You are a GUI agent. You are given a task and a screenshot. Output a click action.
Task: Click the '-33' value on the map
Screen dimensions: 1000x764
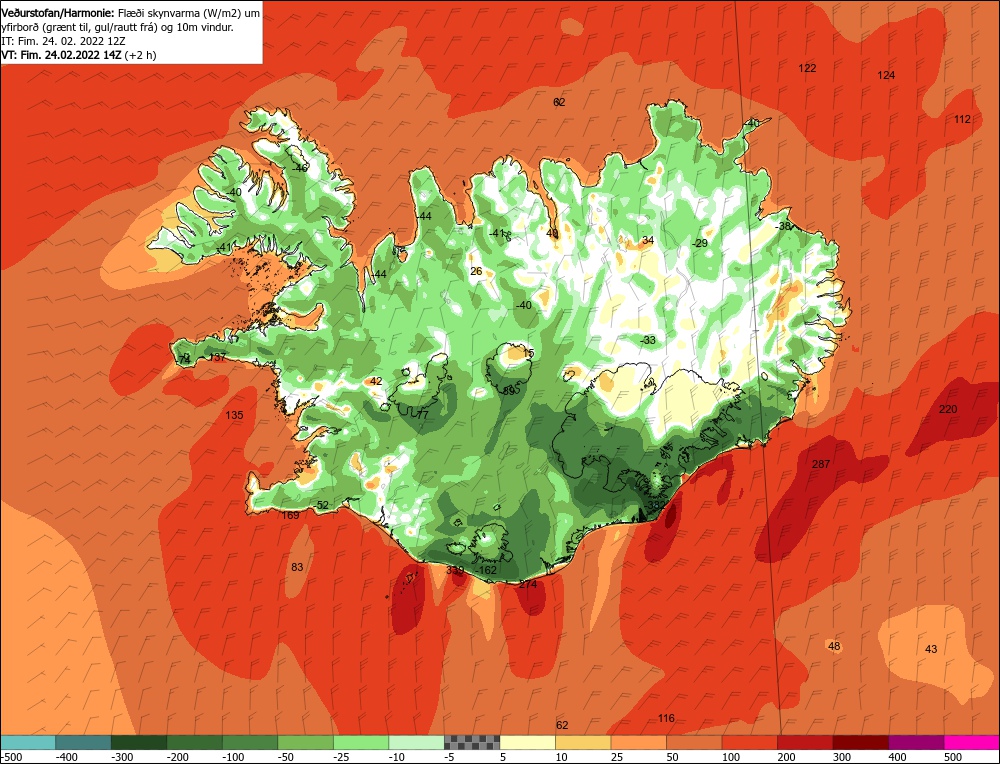tap(648, 341)
